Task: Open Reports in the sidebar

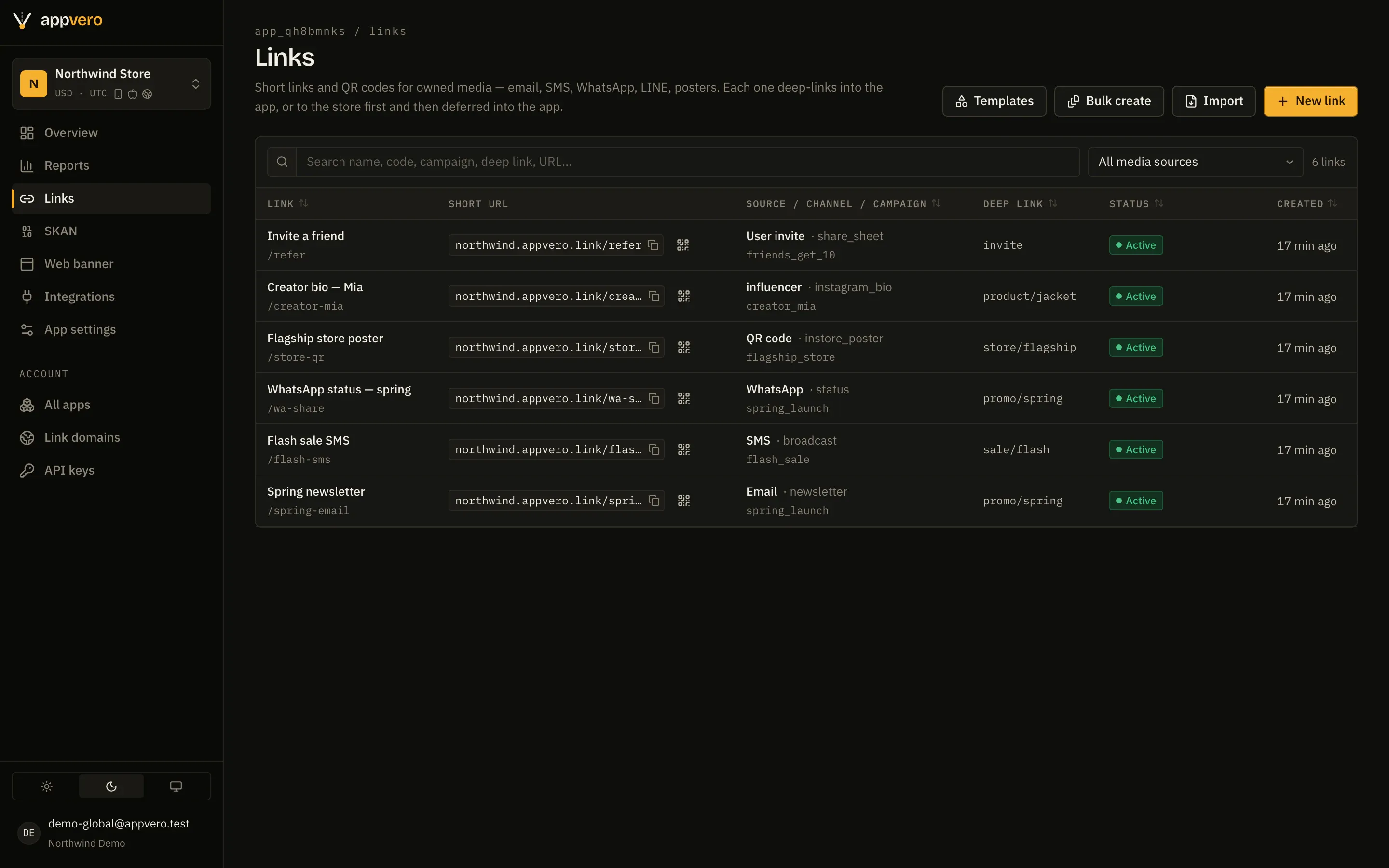Action: coord(111,166)
